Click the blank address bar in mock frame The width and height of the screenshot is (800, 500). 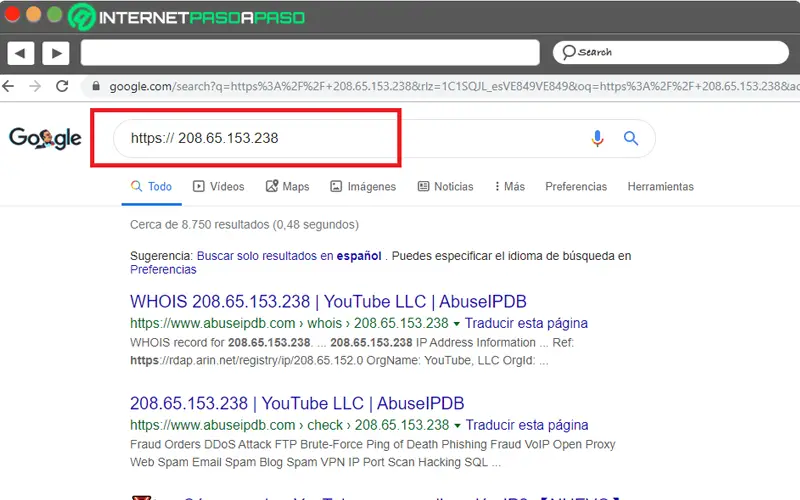coord(310,53)
